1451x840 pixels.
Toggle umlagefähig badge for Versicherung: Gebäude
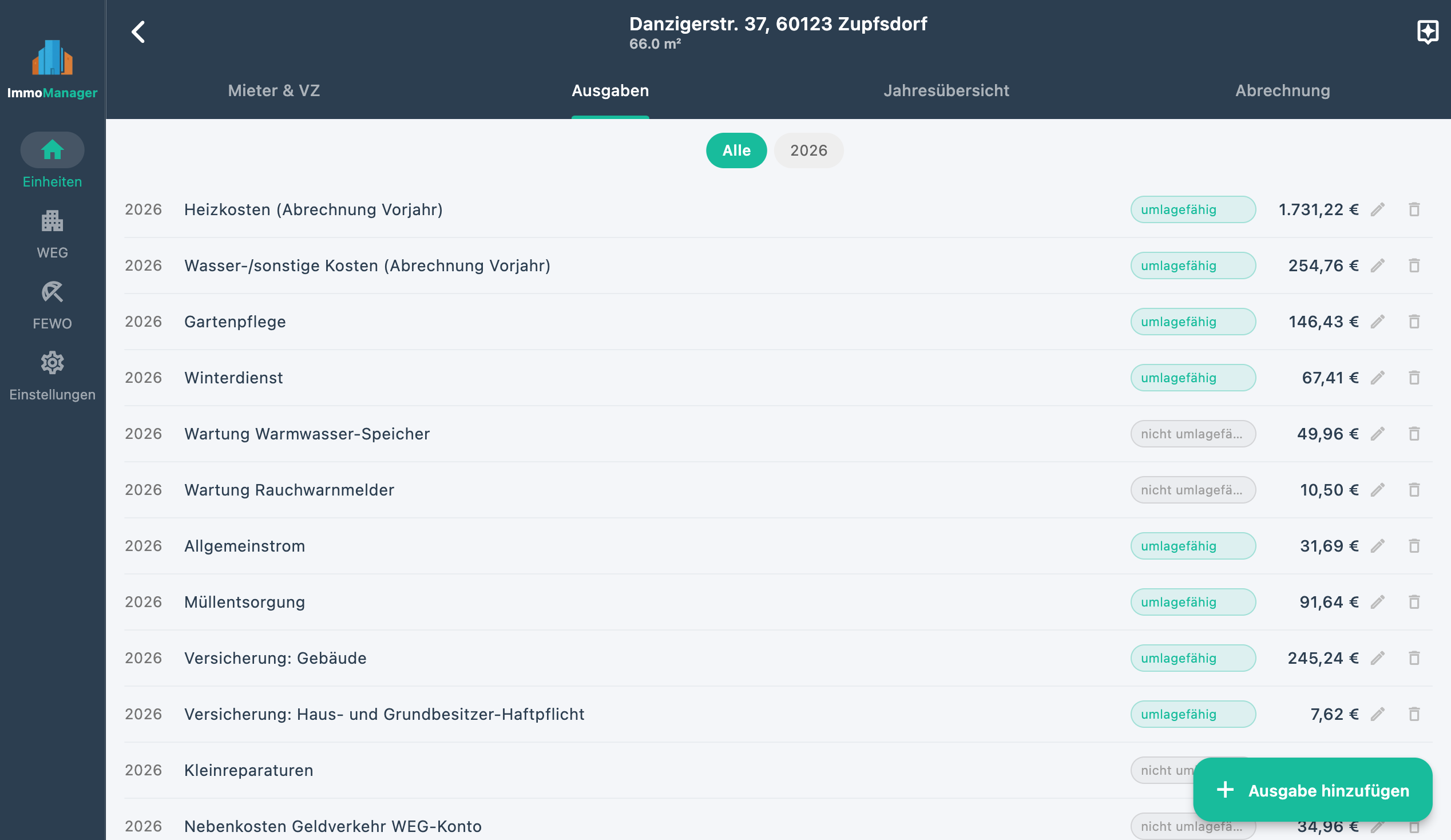(x=1193, y=657)
